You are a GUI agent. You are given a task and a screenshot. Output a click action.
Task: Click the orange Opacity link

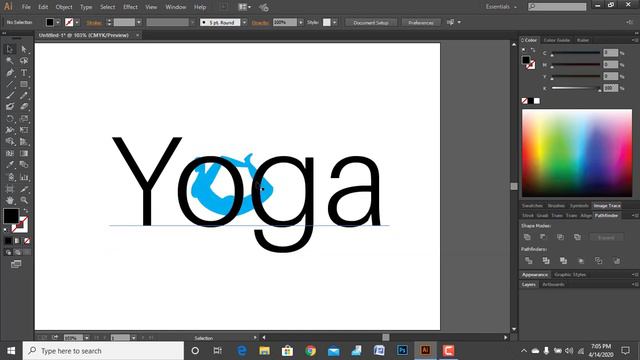(x=260, y=23)
